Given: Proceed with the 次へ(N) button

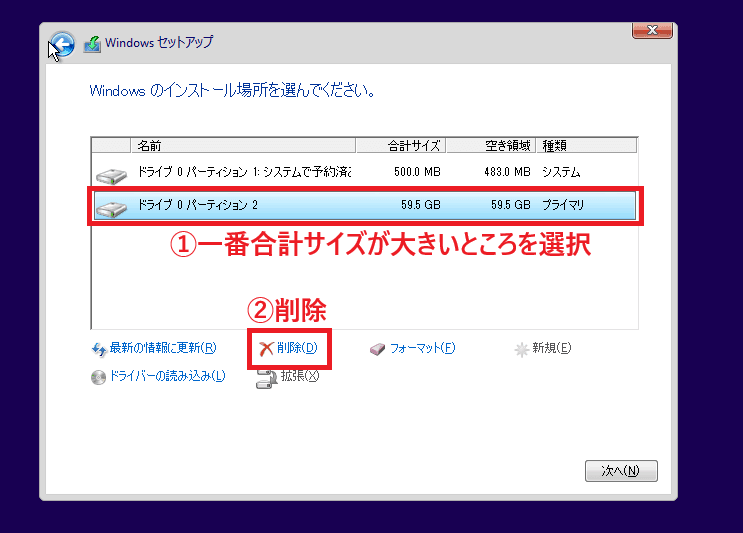Looking at the screenshot, I should (x=621, y=470).
